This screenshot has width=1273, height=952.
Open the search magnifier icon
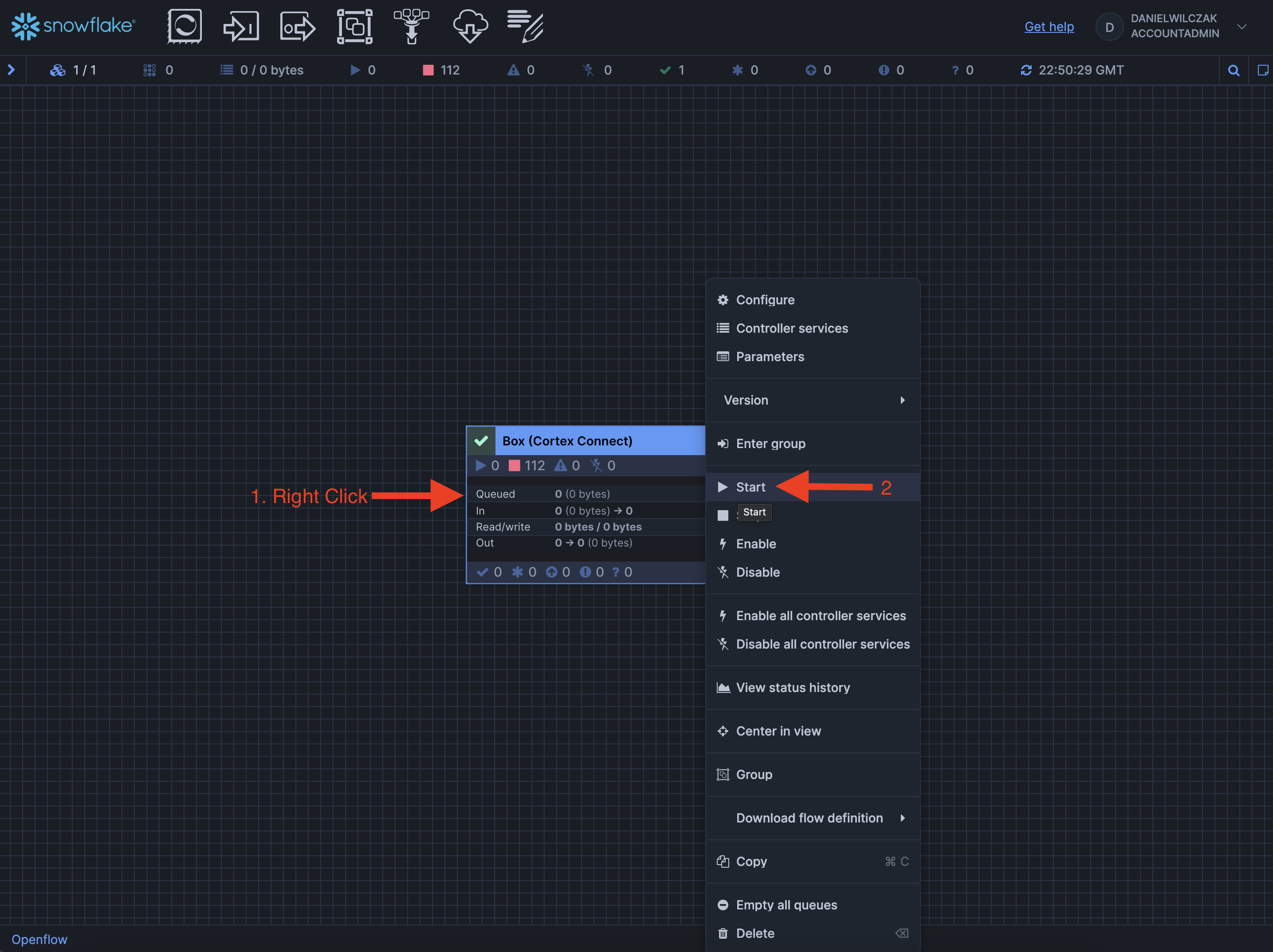pos(1233,70)
